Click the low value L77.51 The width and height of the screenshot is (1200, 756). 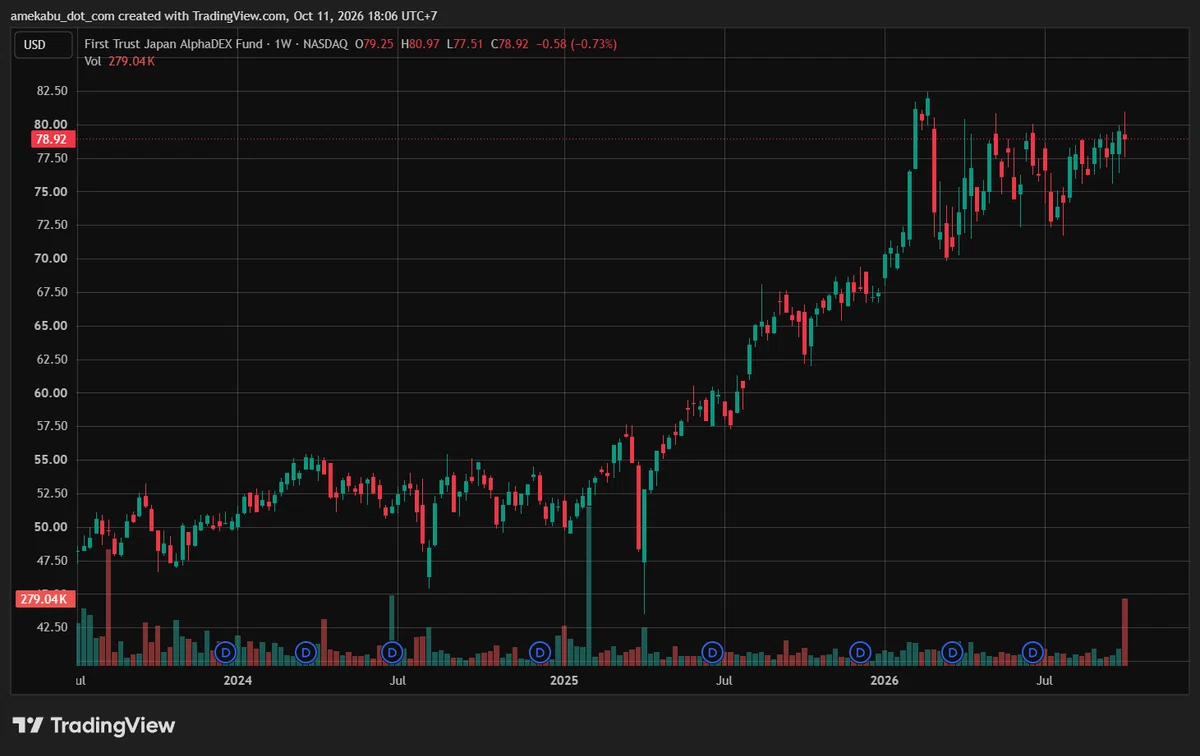(x=464, y=44)
